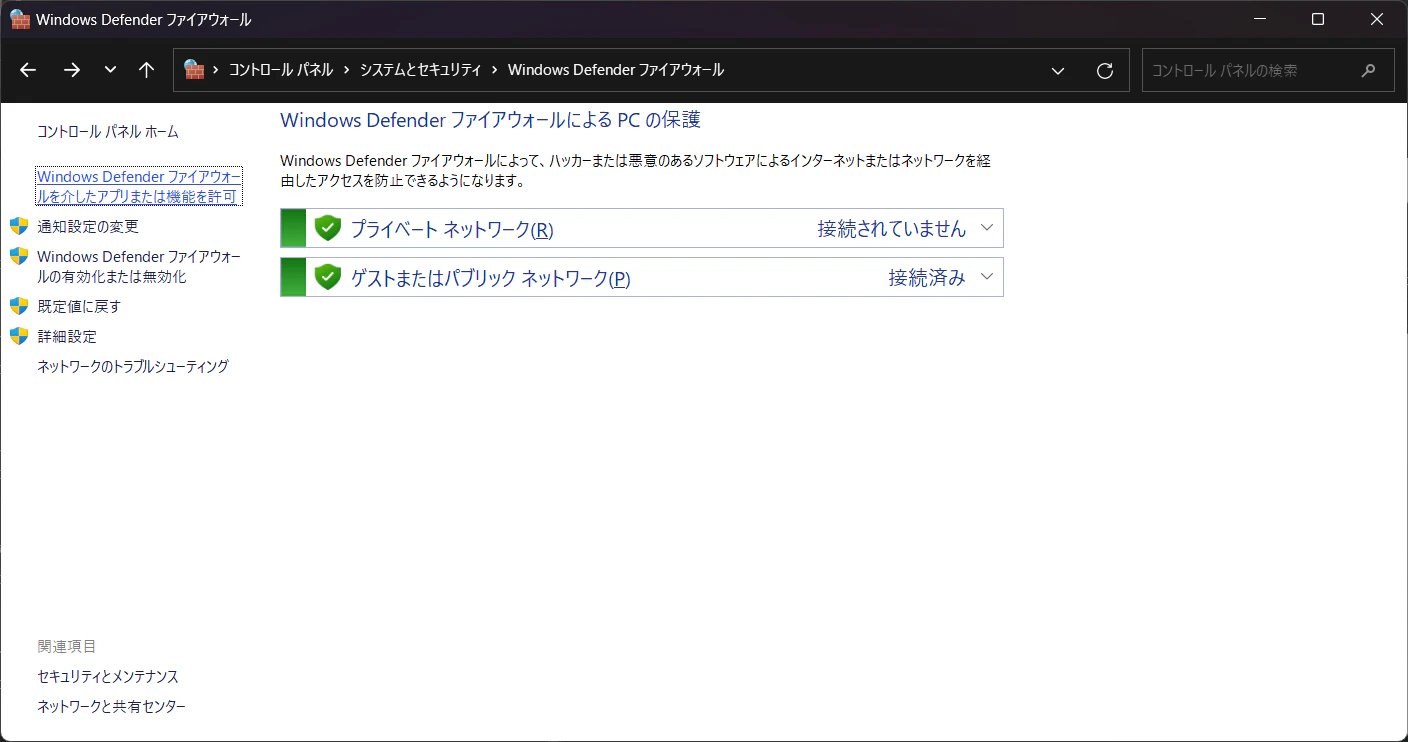Maximize the firewall window
1408x742 pixels.
click(1318, 19)
